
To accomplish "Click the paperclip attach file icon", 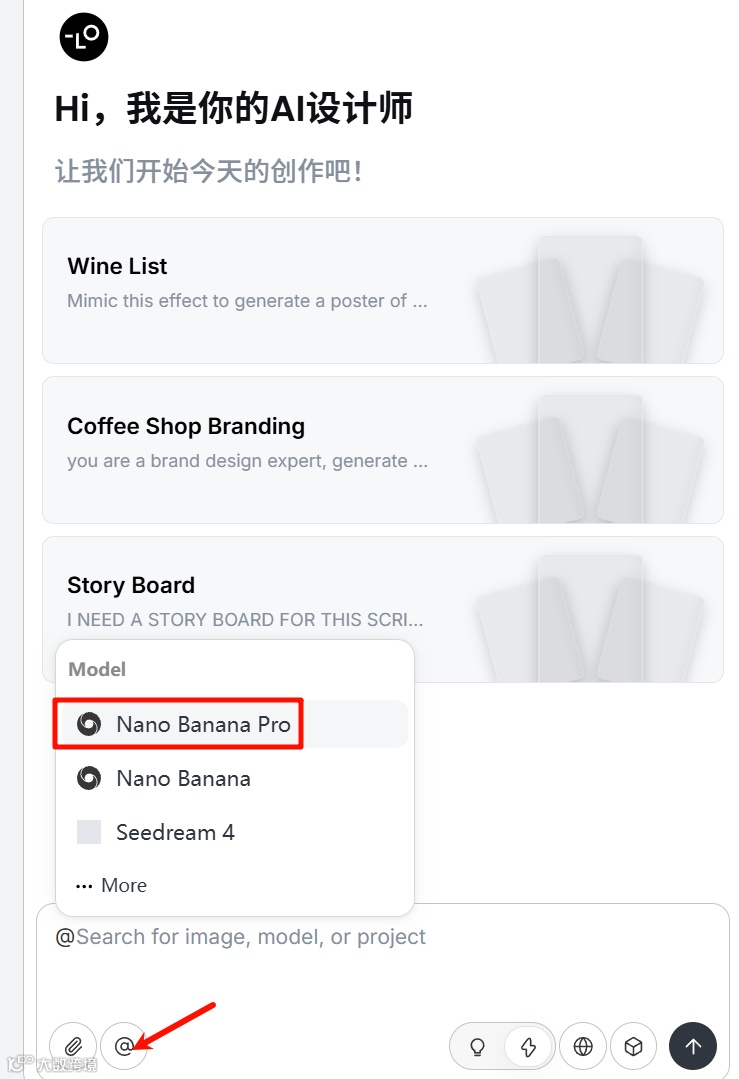I will pyautogui.click(x=73, y=1046).
